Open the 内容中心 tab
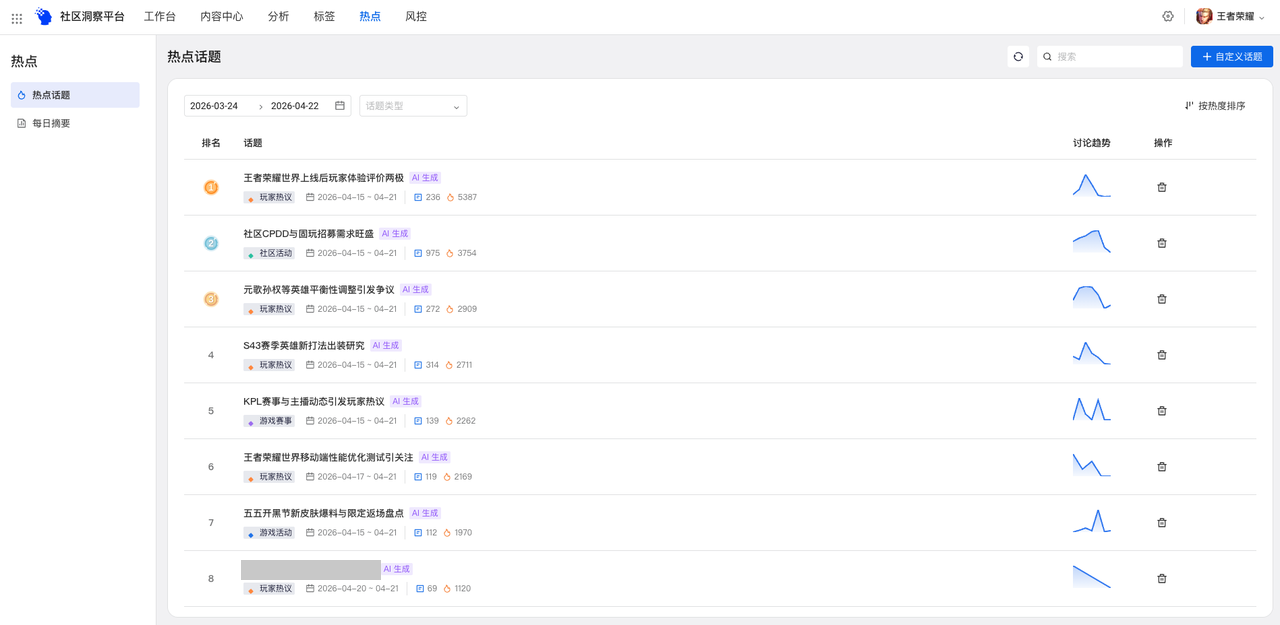1280x625 pixels. point(222,16)
